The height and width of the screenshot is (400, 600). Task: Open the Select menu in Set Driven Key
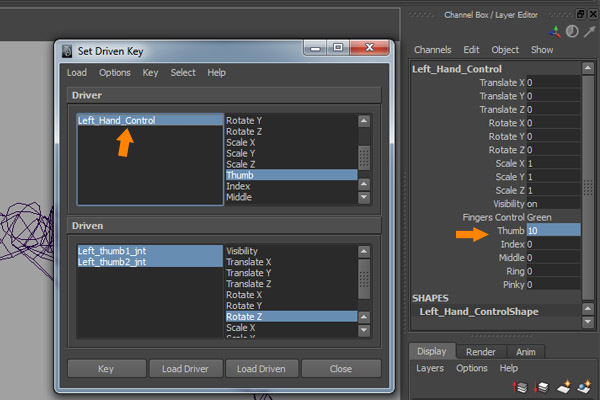pos(183,72)
